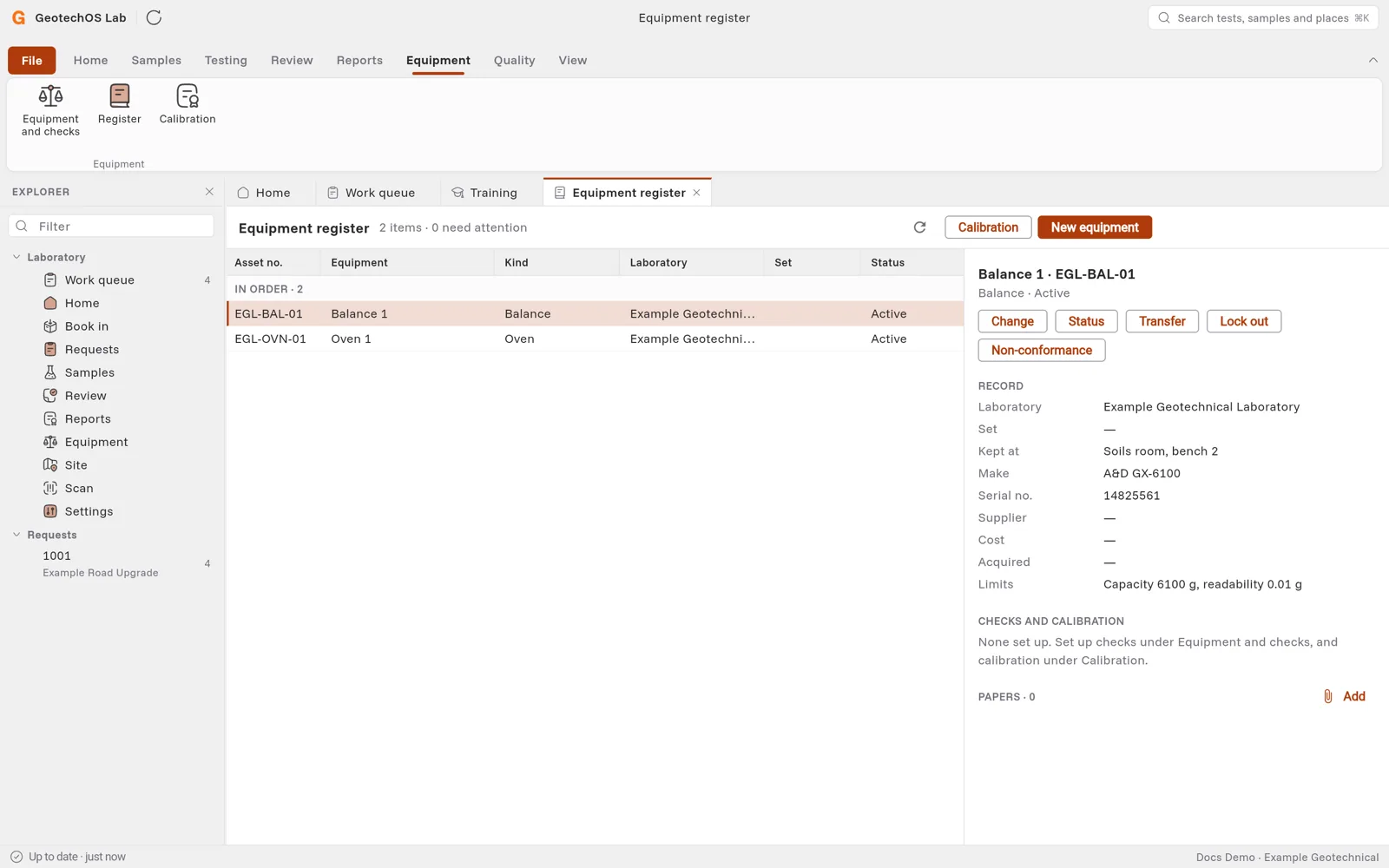Collapse the ribbon with the chevron
Image resolution: width=1389 pixels, height=868 pixels.
click(x=1373, y=60)
